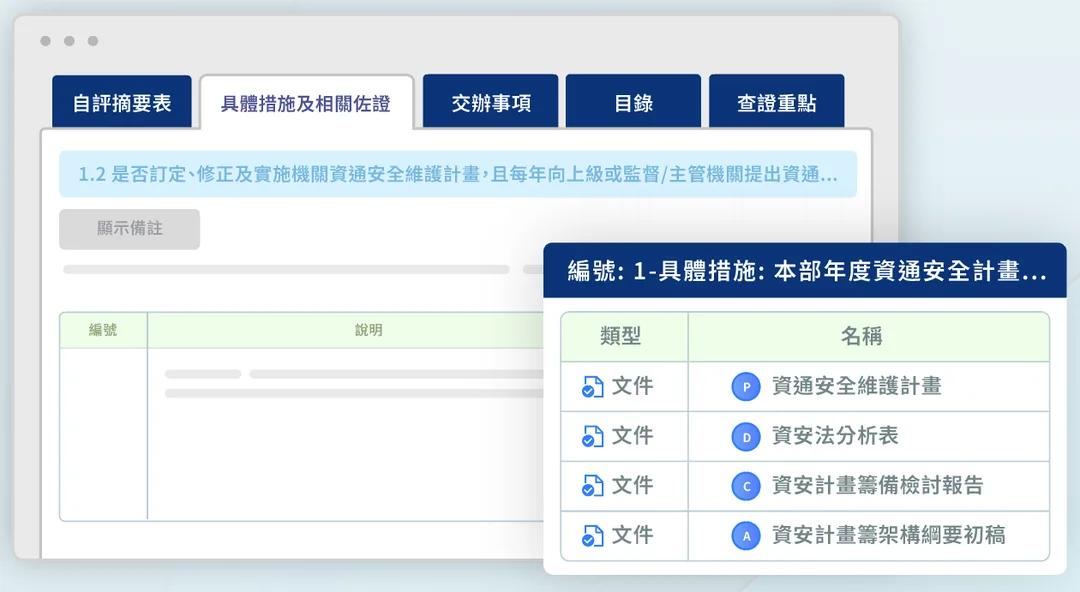Click the document icon in the 資安計畫籌架構綱要初稿 row
The image size is (1080, 592).
[x=592, y=535]
